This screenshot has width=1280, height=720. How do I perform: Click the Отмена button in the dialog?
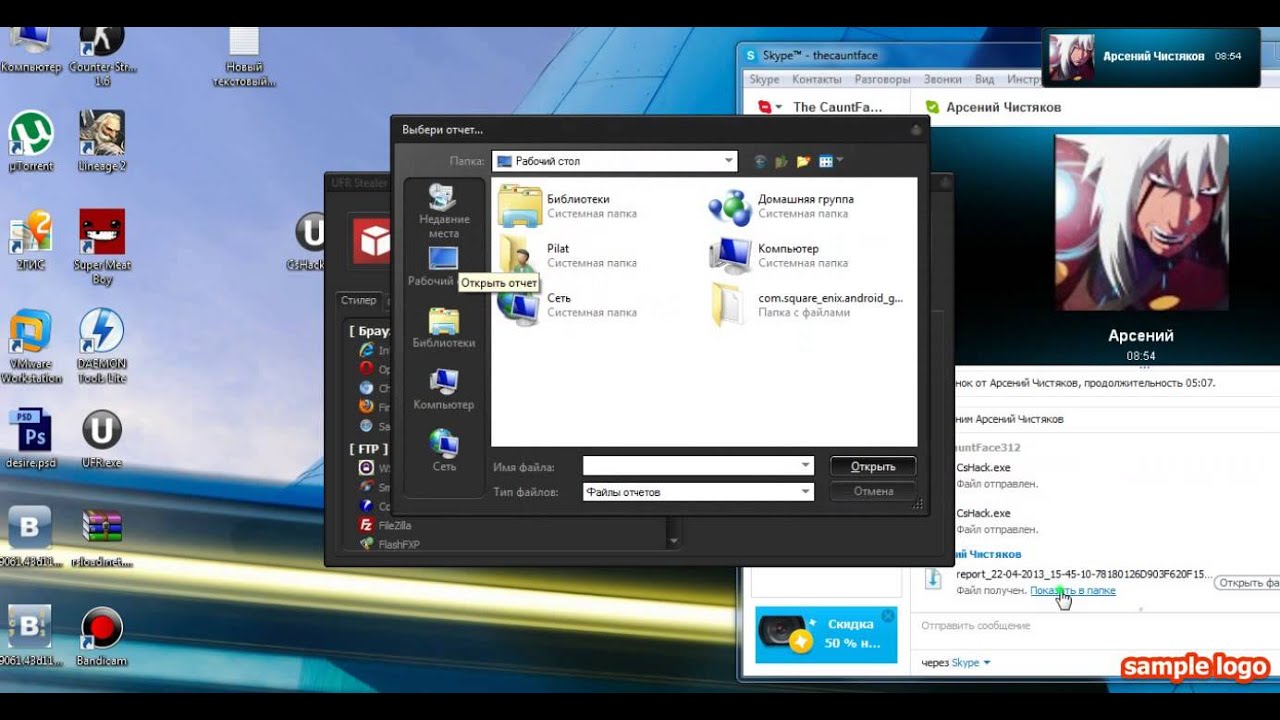[873, 491]
